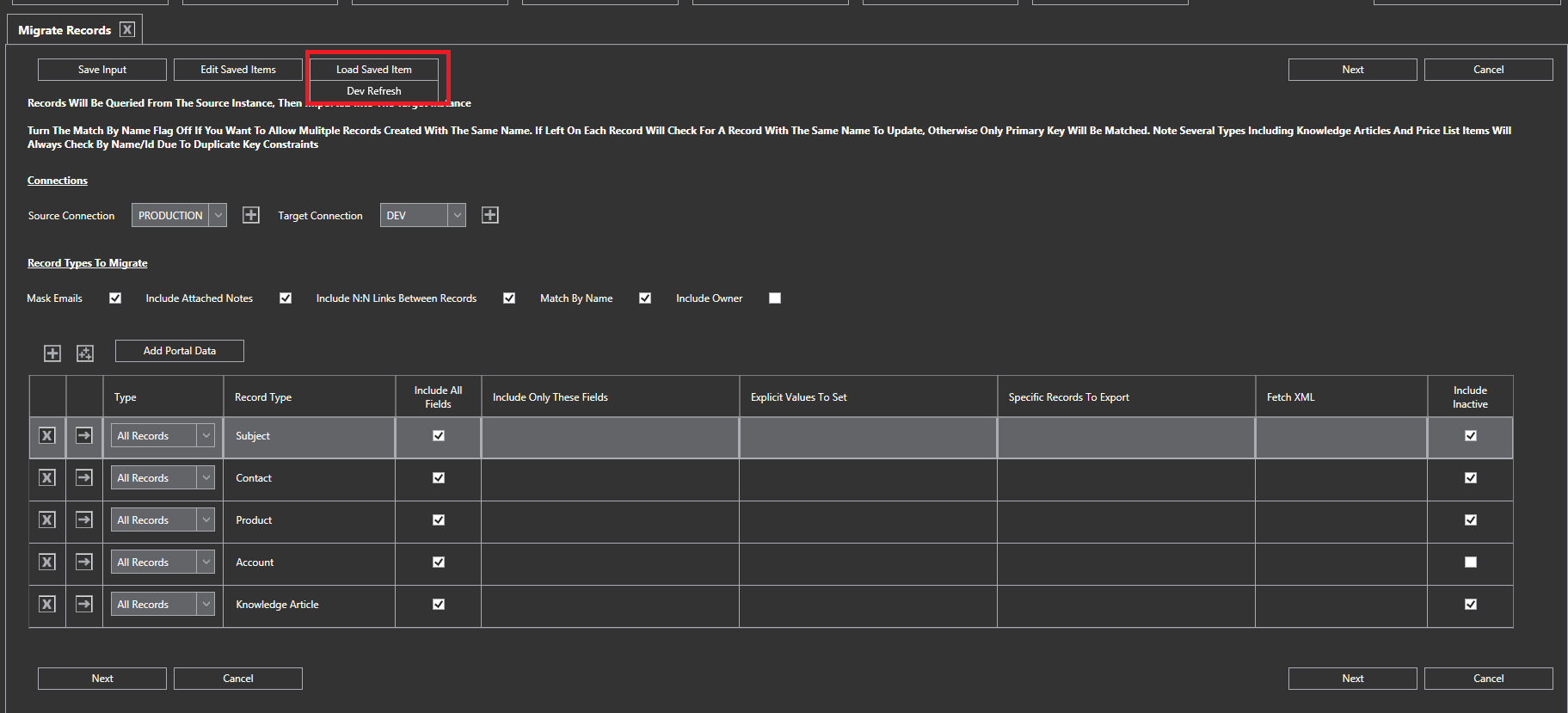The width and height of the screenshot is (1568, 713).
Task: Click the add row plus icon above grid
Action: (x=52, y=353)
